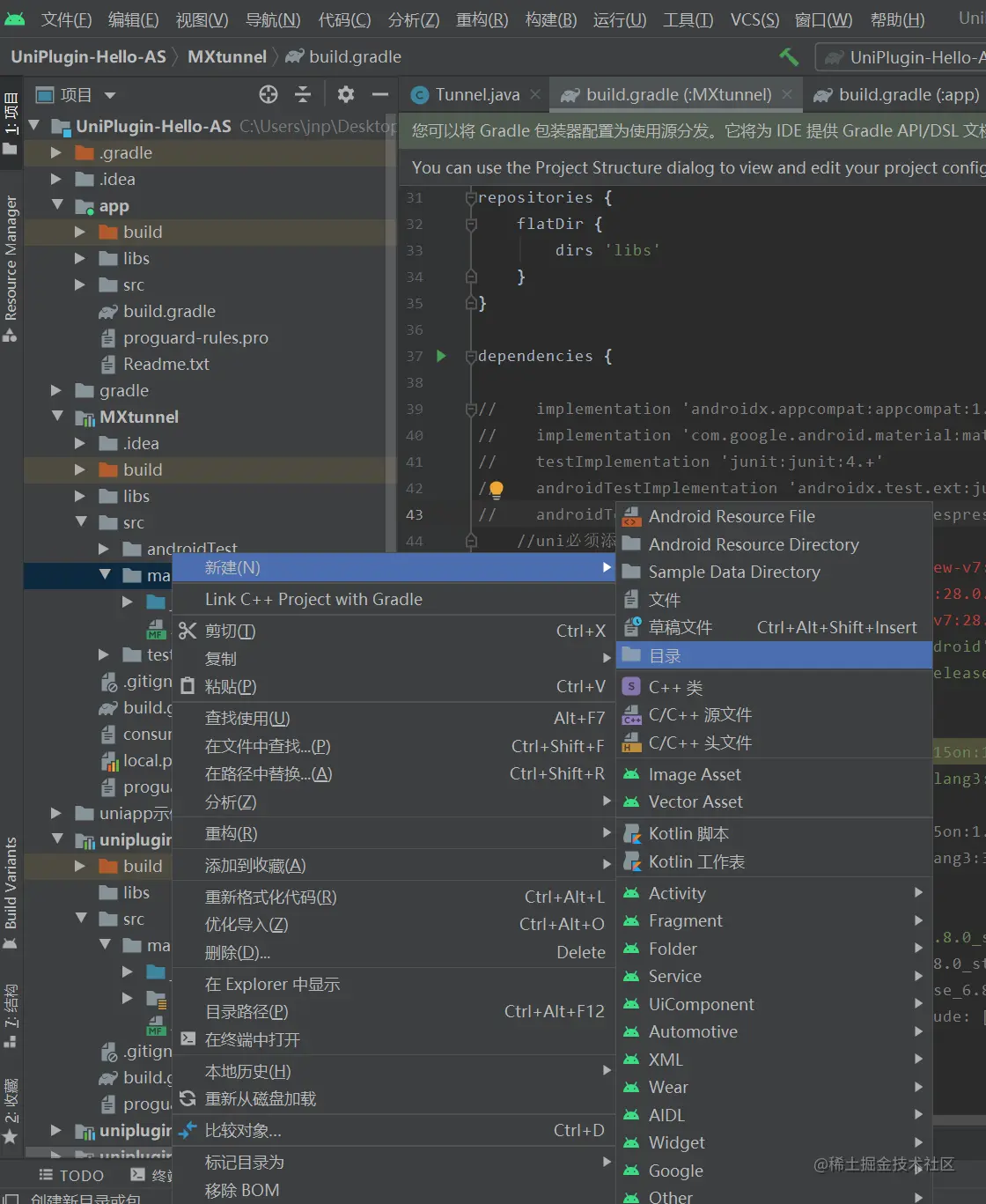This screenshot has width=986, height=1204.
Task: Close the Tunnel.java tab
Action: tap(535, 94)
